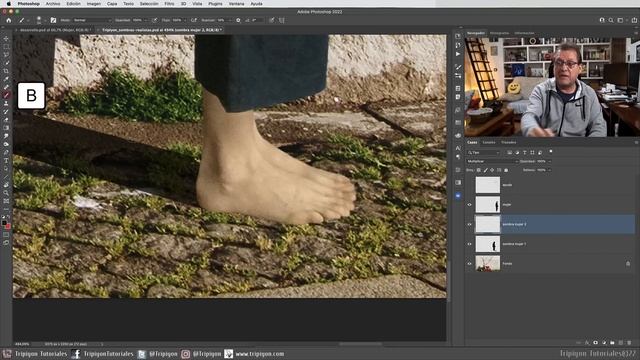The width and height of the screenshot is (640, 360).
Task: Select the Eraser tool
Action: [x=6, y=120]
